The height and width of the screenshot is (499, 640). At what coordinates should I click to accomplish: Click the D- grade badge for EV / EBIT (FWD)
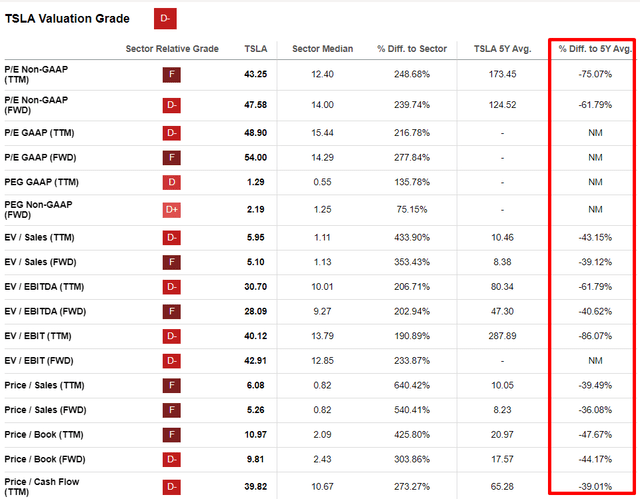(172, 361)
